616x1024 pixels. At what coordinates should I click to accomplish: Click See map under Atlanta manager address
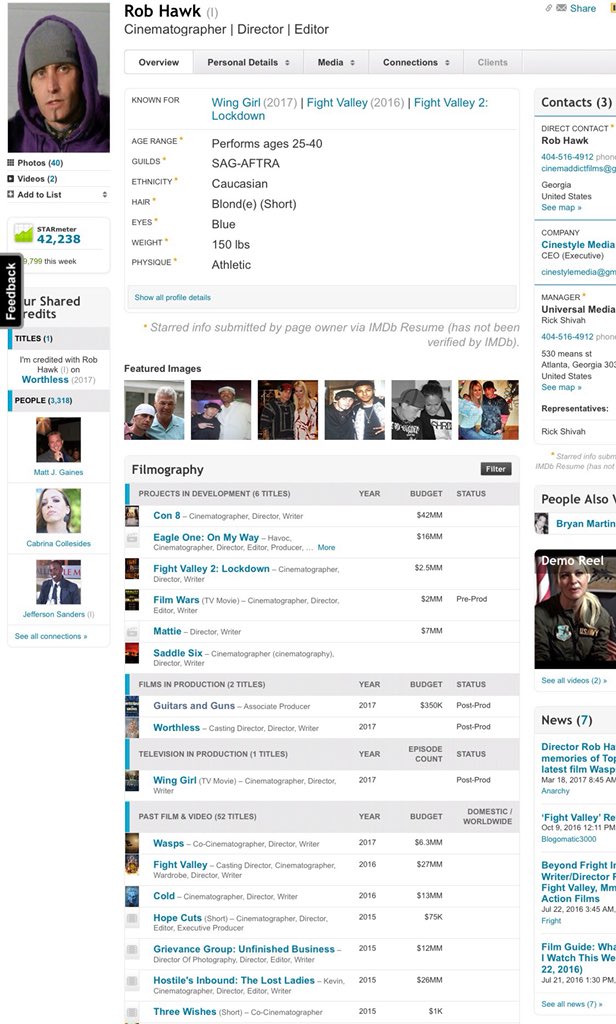coord(561,387)
